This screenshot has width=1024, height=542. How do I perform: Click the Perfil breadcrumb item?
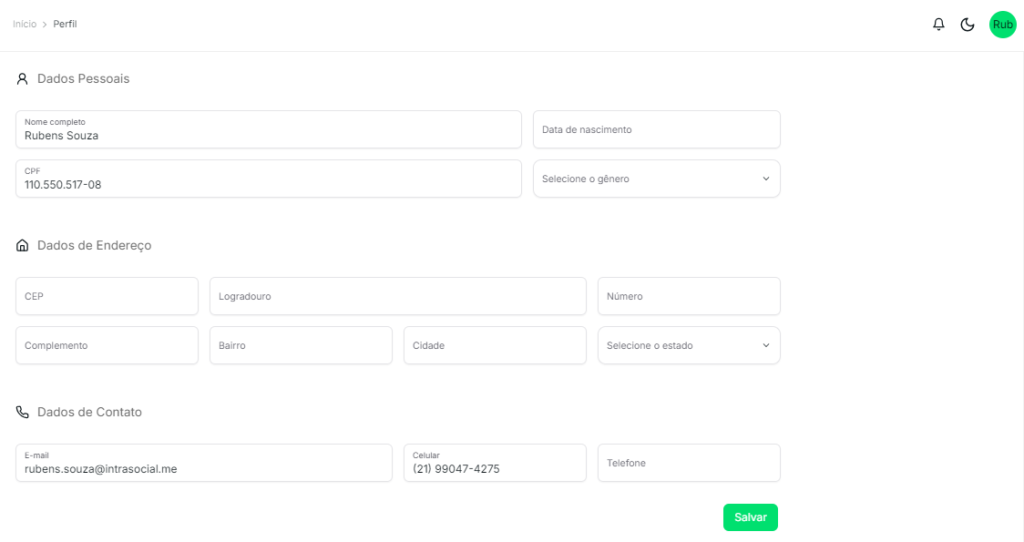[x=65, y=24]
